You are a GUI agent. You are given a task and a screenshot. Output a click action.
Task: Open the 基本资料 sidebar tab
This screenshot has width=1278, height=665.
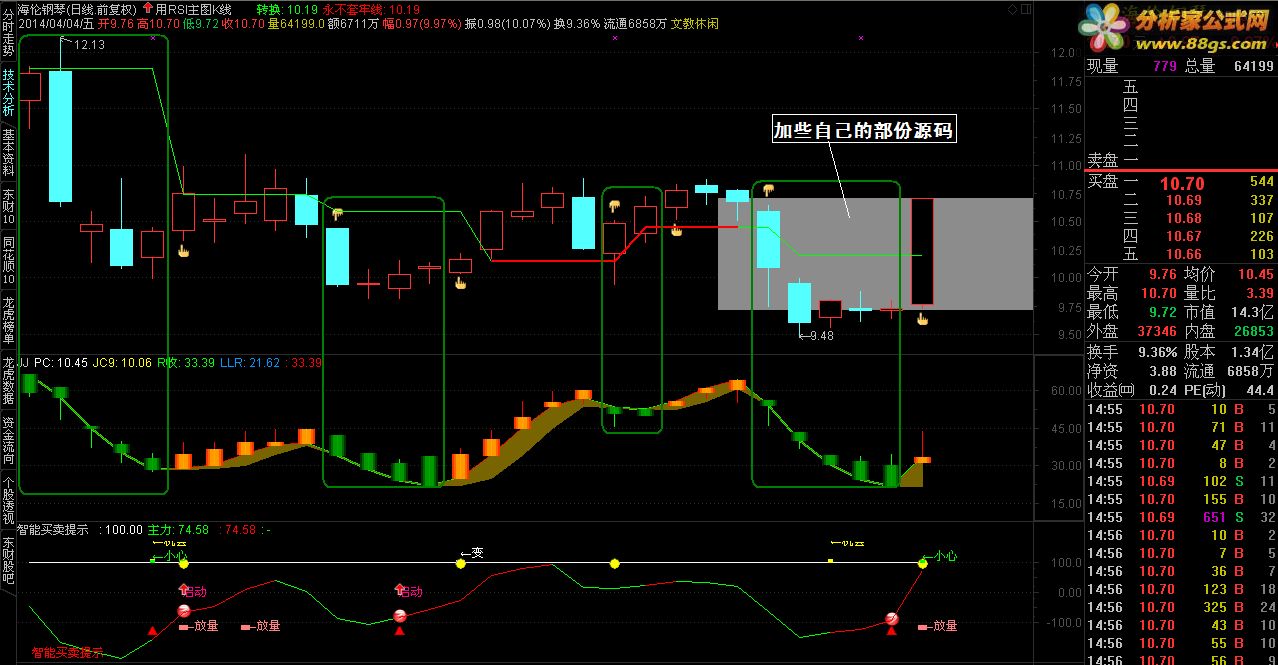coord(8,152)
